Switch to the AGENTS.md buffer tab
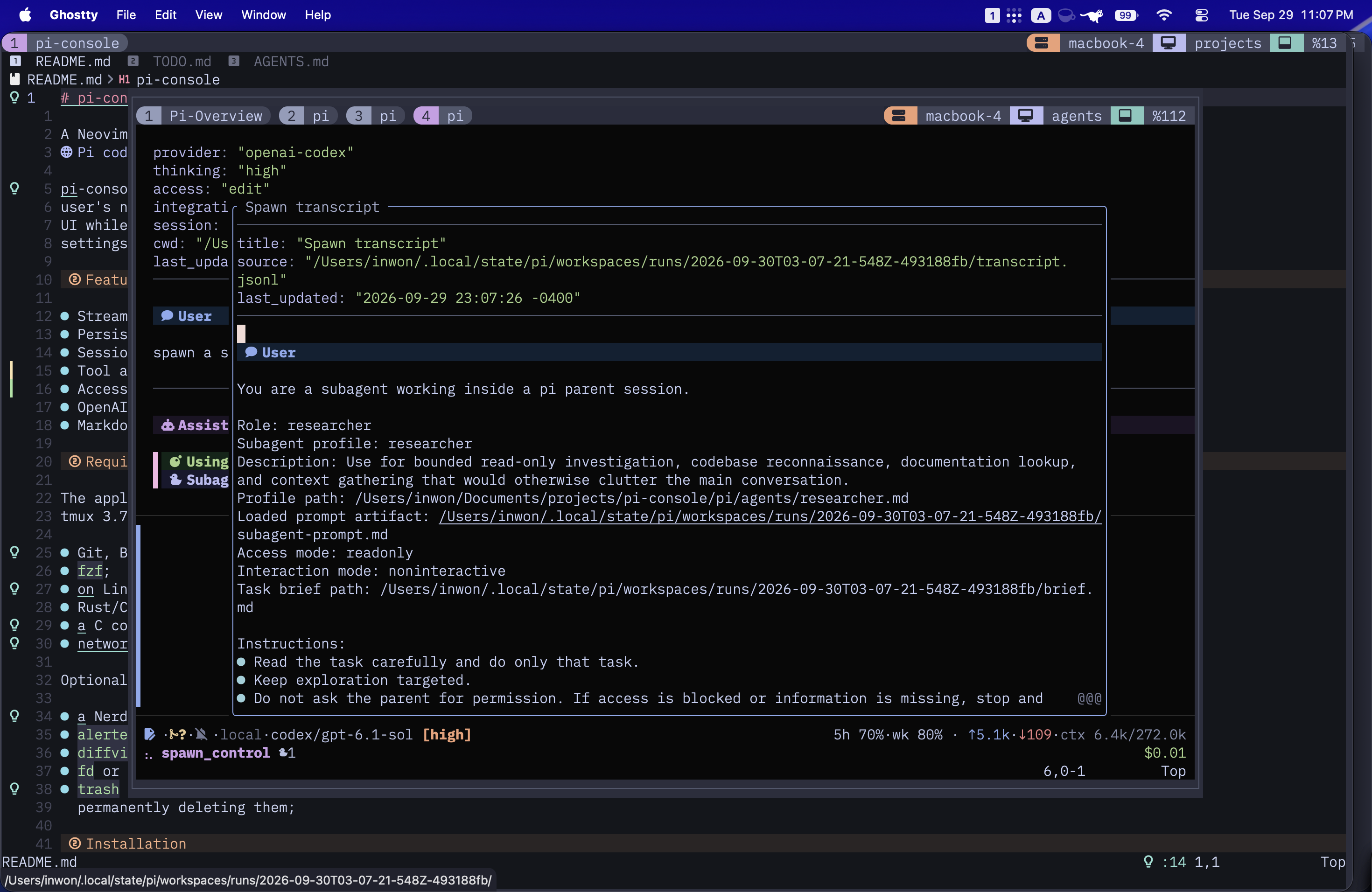Screen dimensions: 1372x892 click(x=279, y=62)
